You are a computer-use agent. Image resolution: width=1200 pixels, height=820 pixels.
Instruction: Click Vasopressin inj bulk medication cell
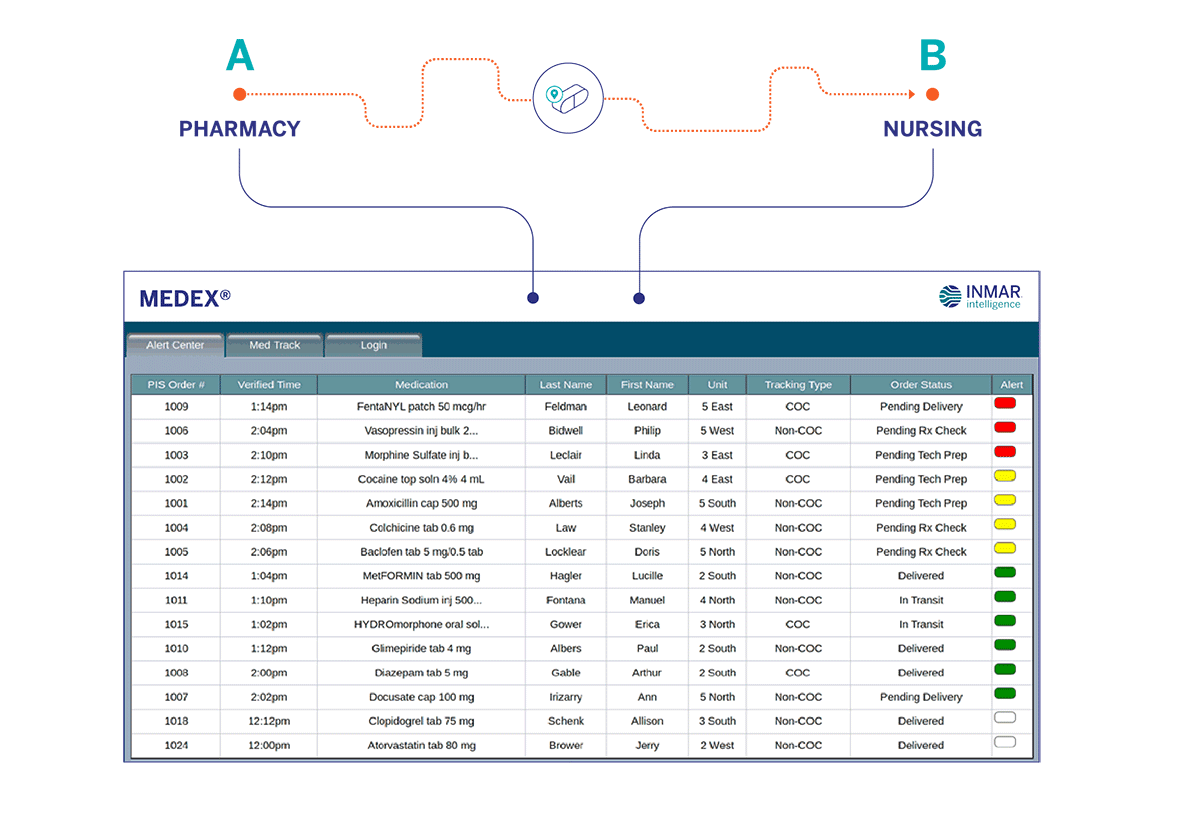pos(421,431)
